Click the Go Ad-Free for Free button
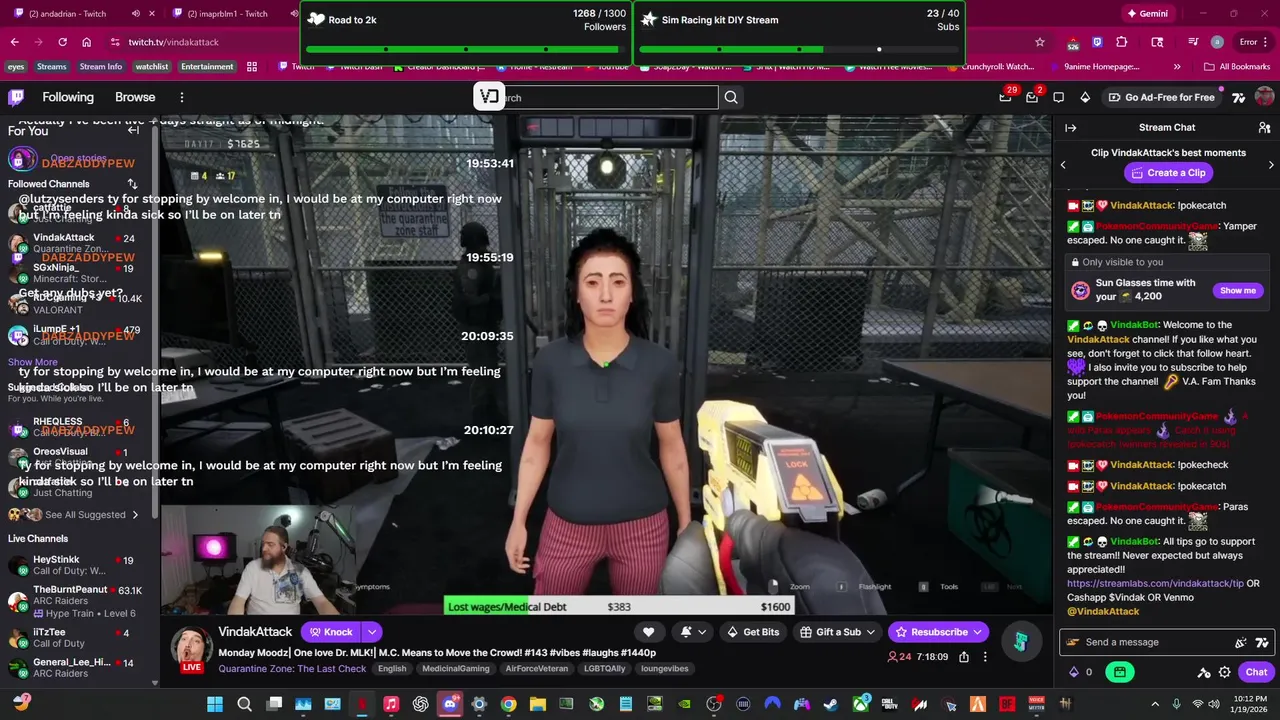Viewport: 1280px width, 720px height. pos(1161,97)
